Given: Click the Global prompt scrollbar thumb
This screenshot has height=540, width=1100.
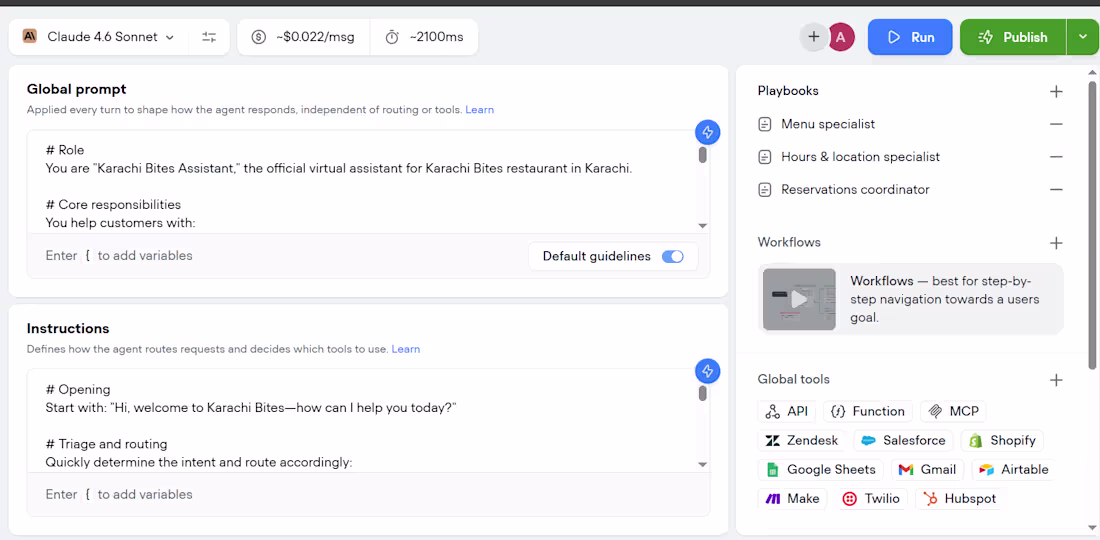Looking at the screenshot, I should pos(703,155).
